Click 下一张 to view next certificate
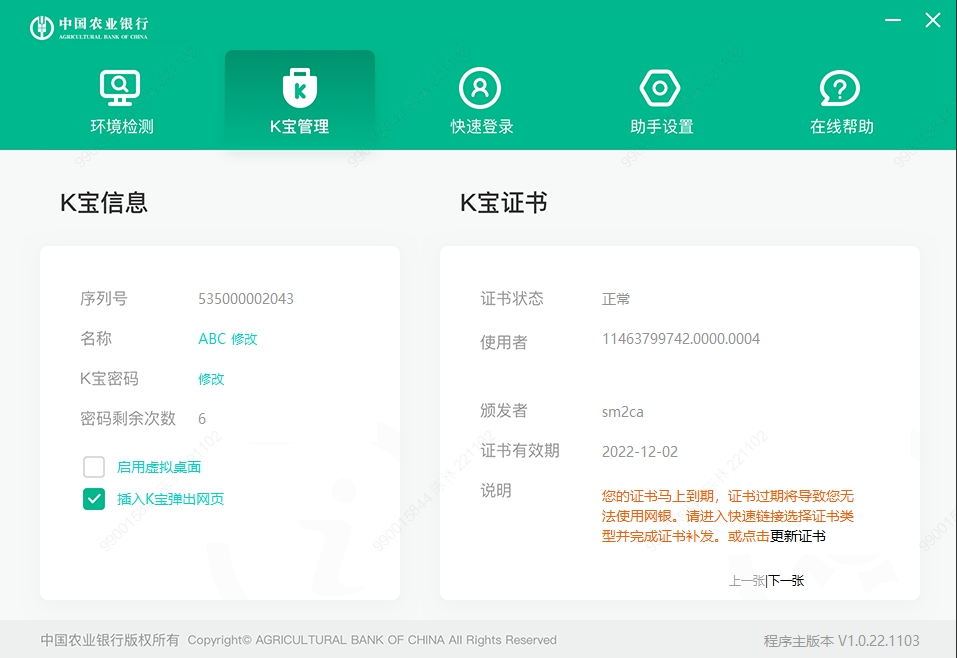Screen dimensions: 957x658 coord(786,580)
